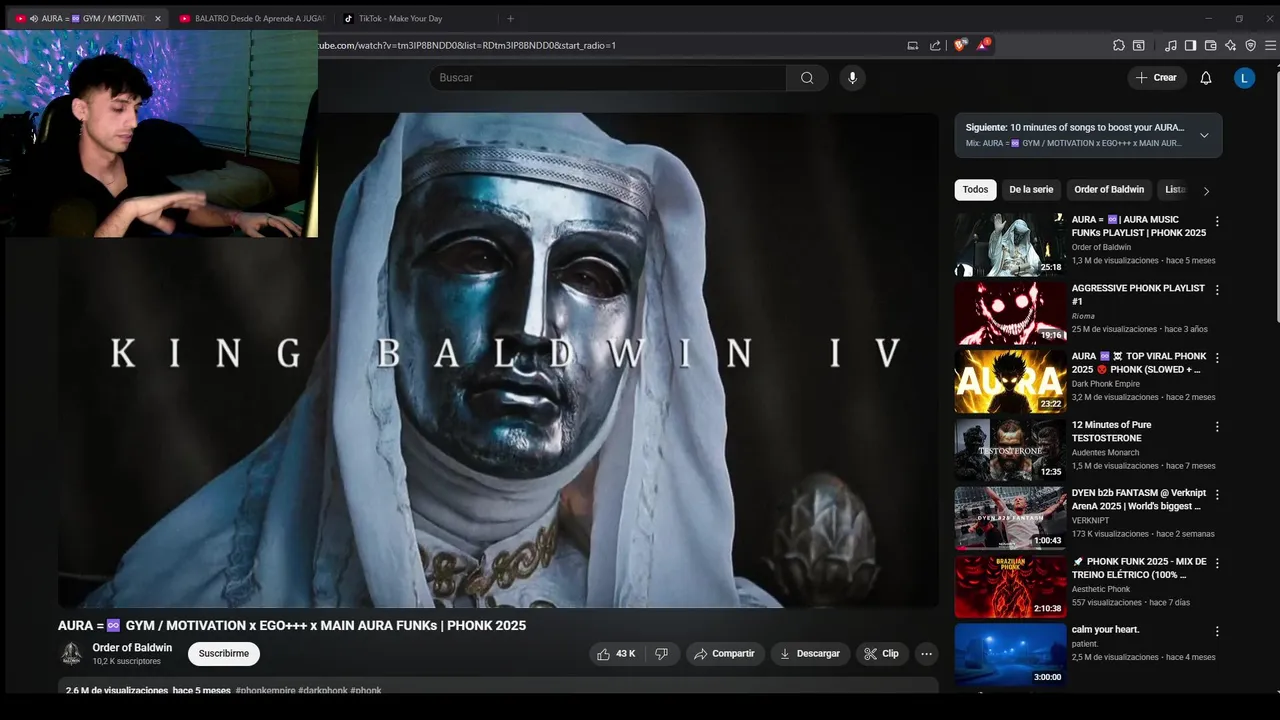The height and width of the screenshot is (720, 1280).
Task: Open Brave Rewards triangle icon
Action: click(983, 45)
